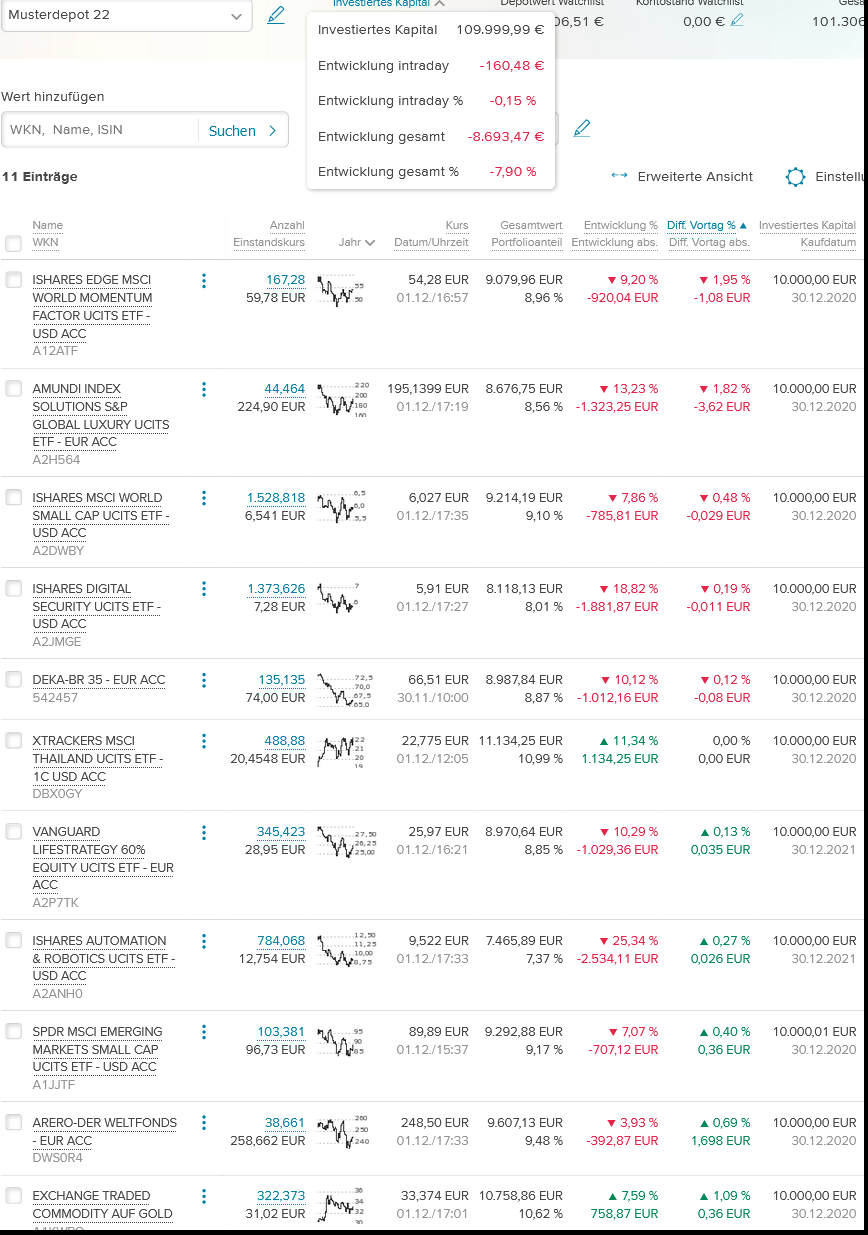Open three-dot menu for Arero-Der Weltfonds
The width and height of the screenshot is (868, 1235).
(x=204, y=1123)
